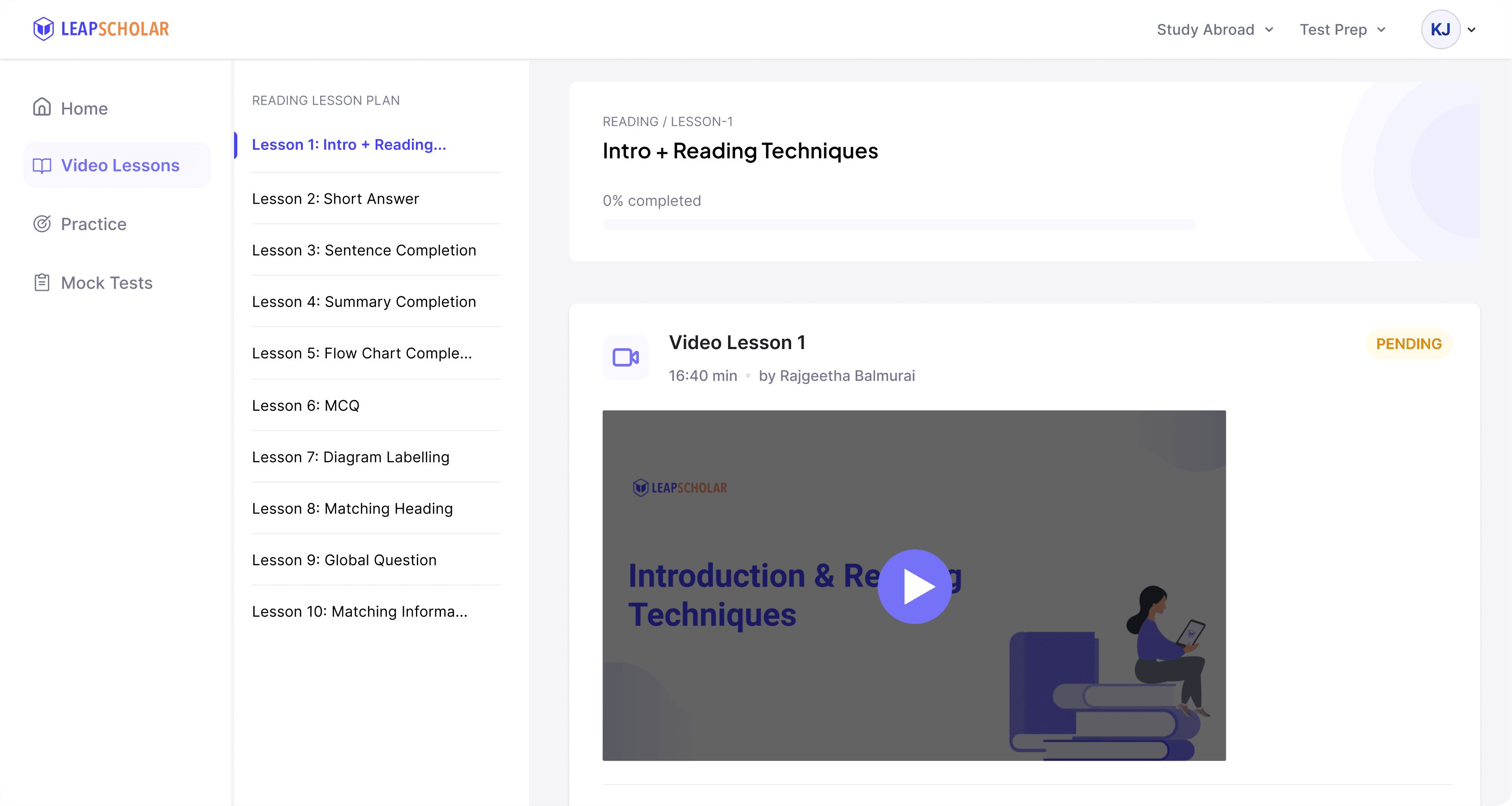Open Lesson 3: Sentence Completion
Image resolution: width=1512 pixels, height=806 pixels.
364,251
